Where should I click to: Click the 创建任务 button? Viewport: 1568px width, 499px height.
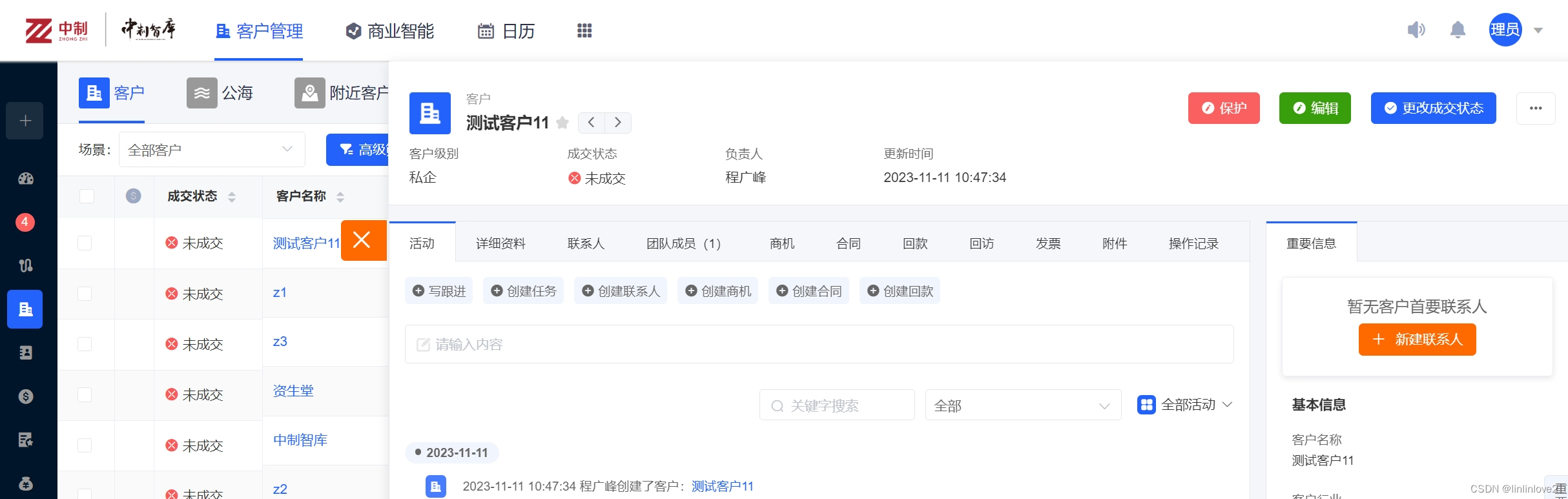click(x=524, y=291)
